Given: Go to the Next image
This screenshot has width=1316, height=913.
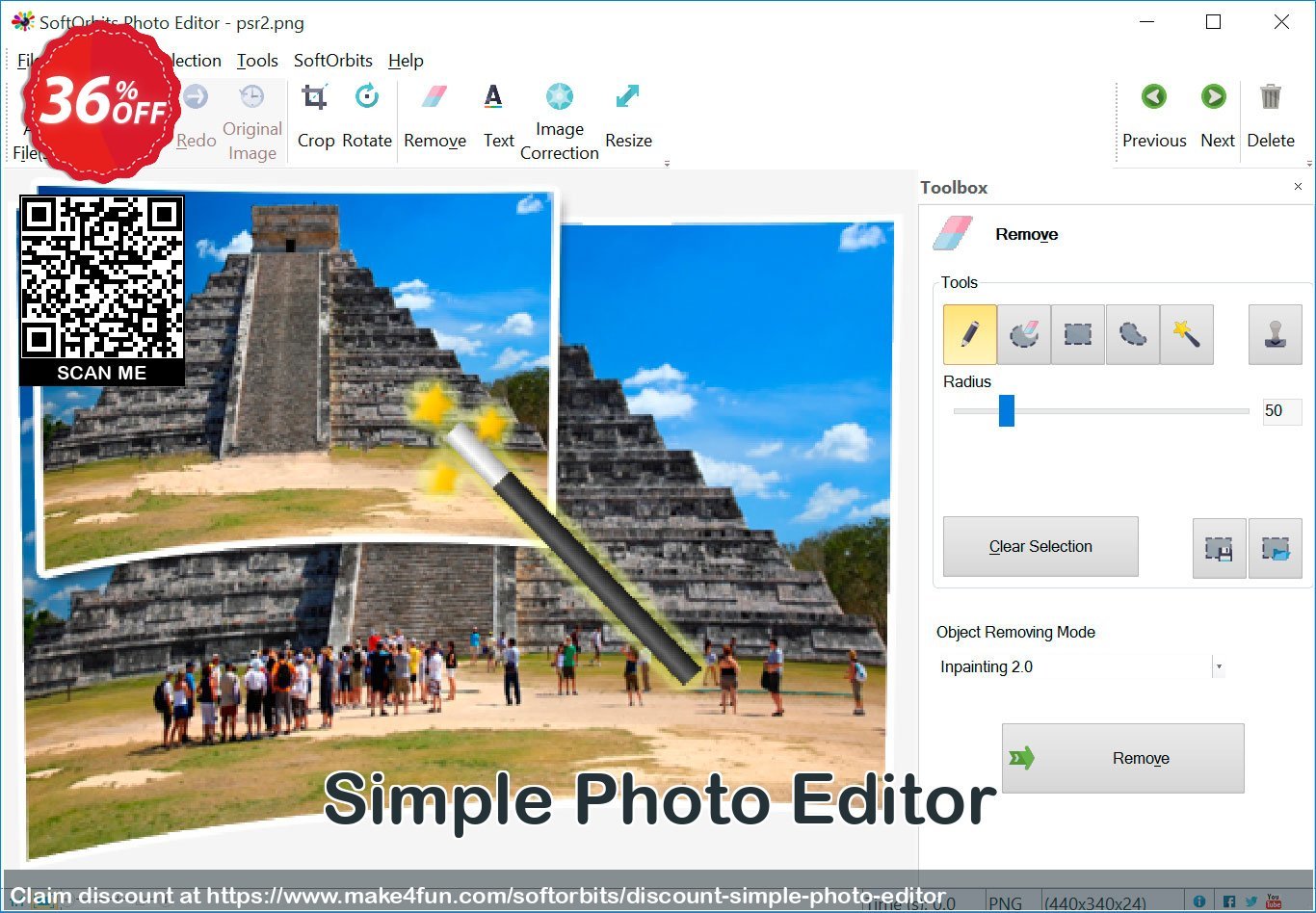Looking at the screenshot, I should tap(1217, 117).
